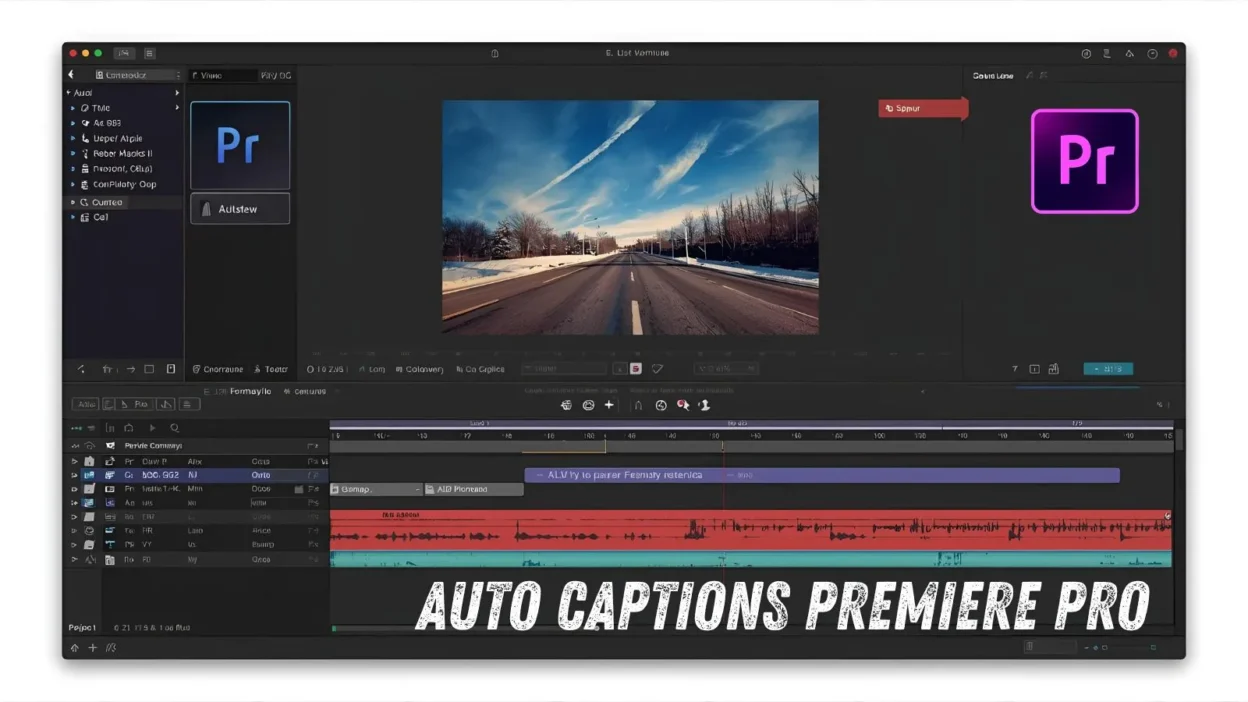Click the emoji face icon above the timeline
The image size is (1248, 702).
click(588, 405)
